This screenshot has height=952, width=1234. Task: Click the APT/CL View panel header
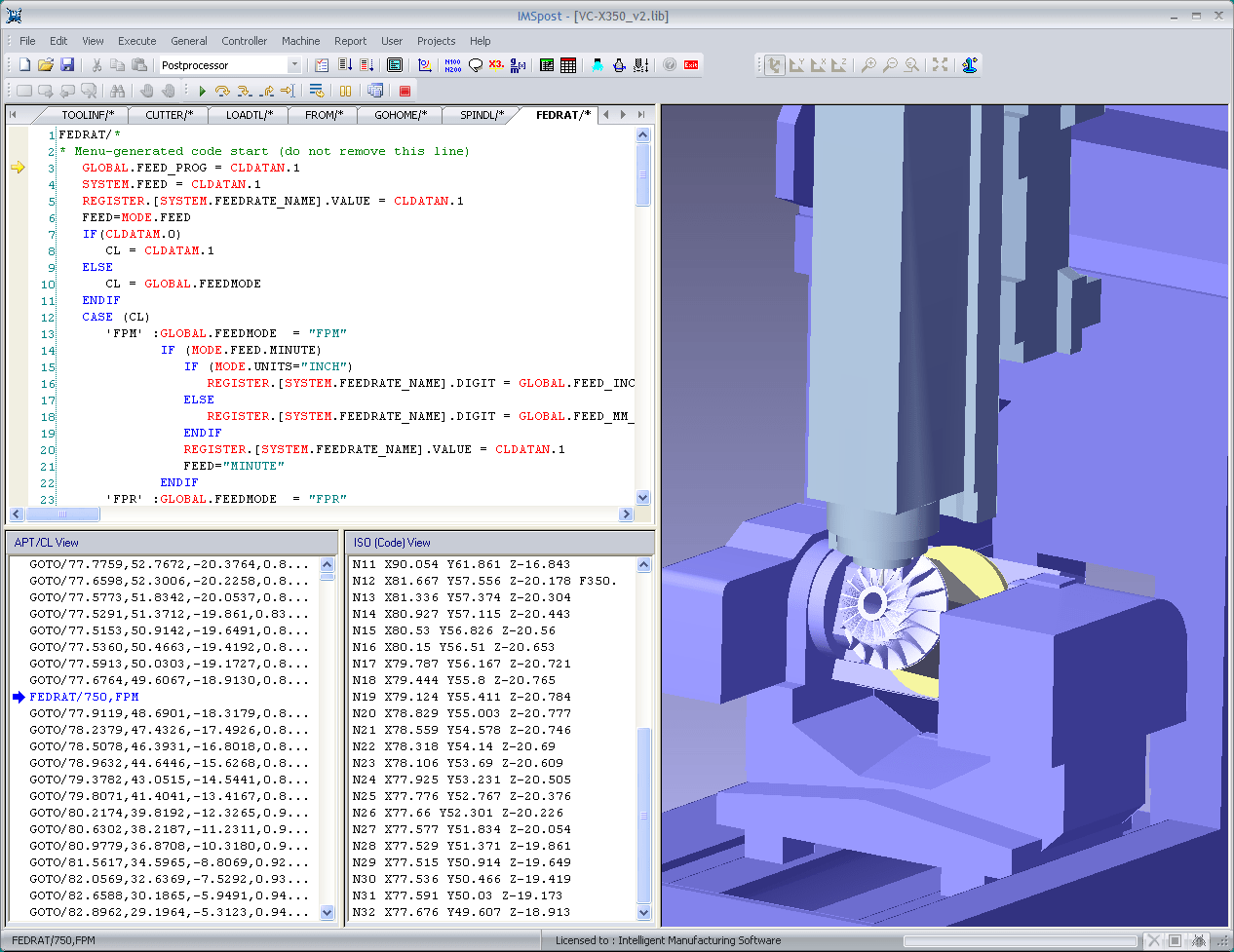tap(172, 543)
